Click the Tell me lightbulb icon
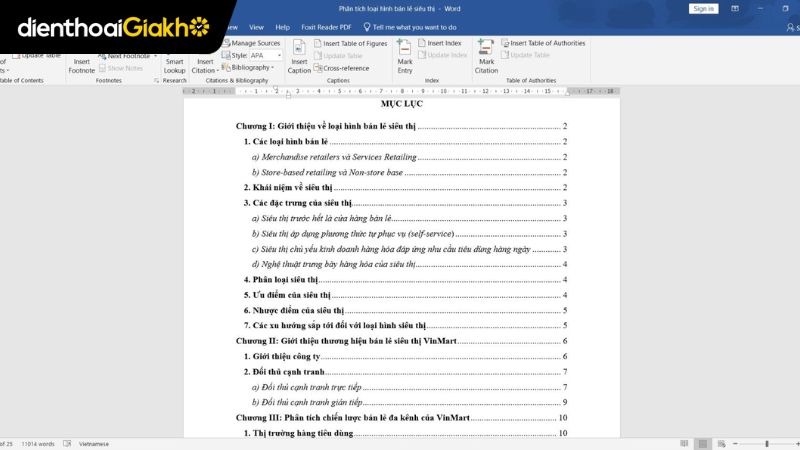The image size is (800, 450). coord(366,27)
